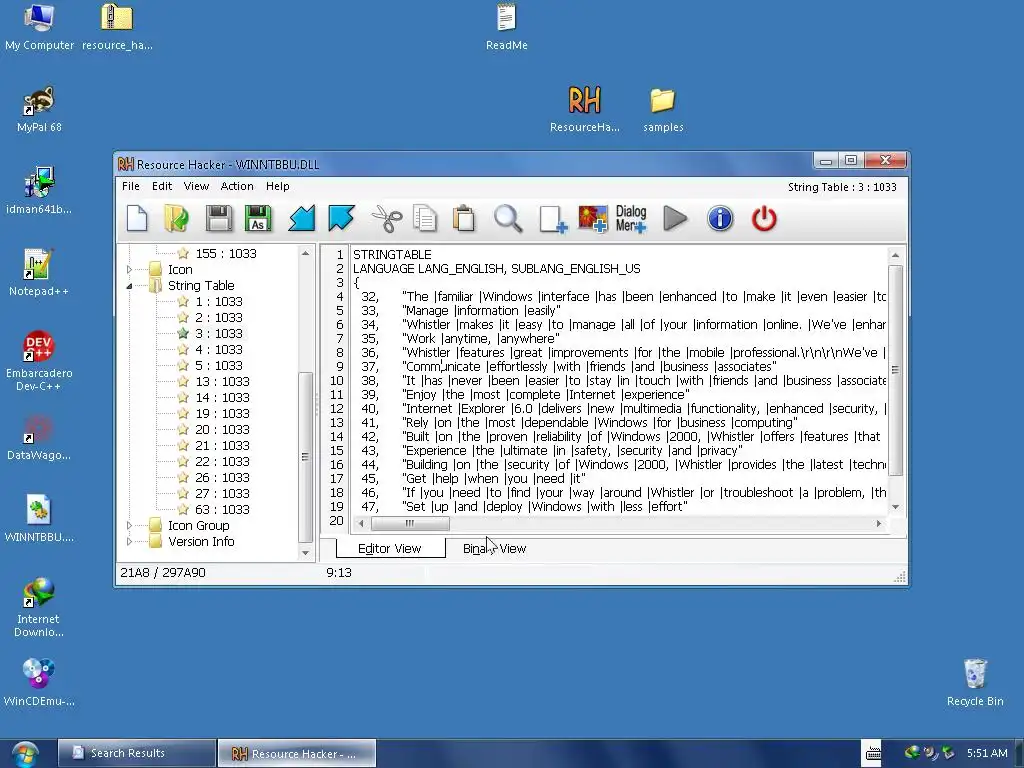Open the Help menu

[x=278, y=186]
